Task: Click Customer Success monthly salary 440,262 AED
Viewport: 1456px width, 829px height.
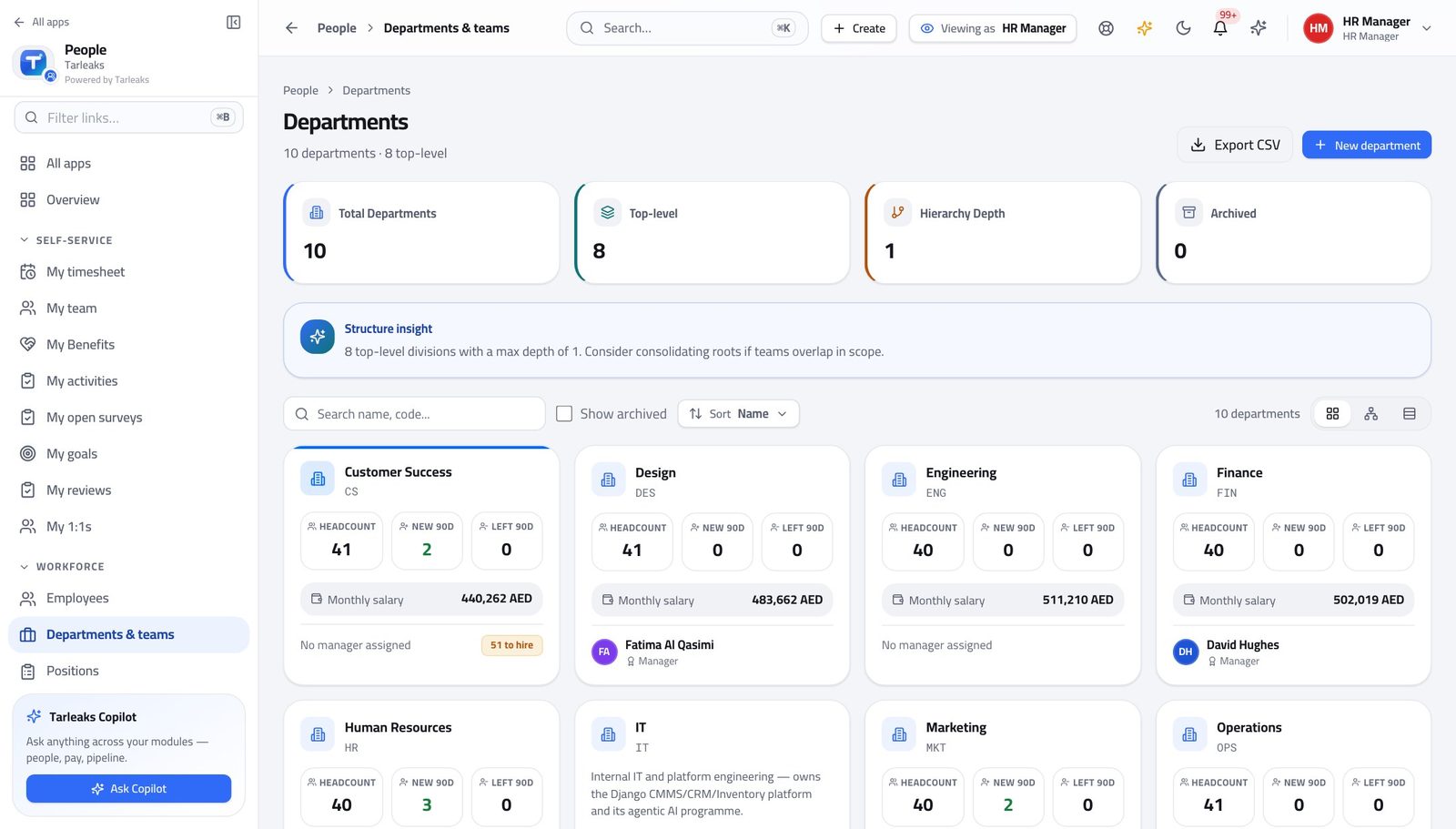Action: click(421, 599)
